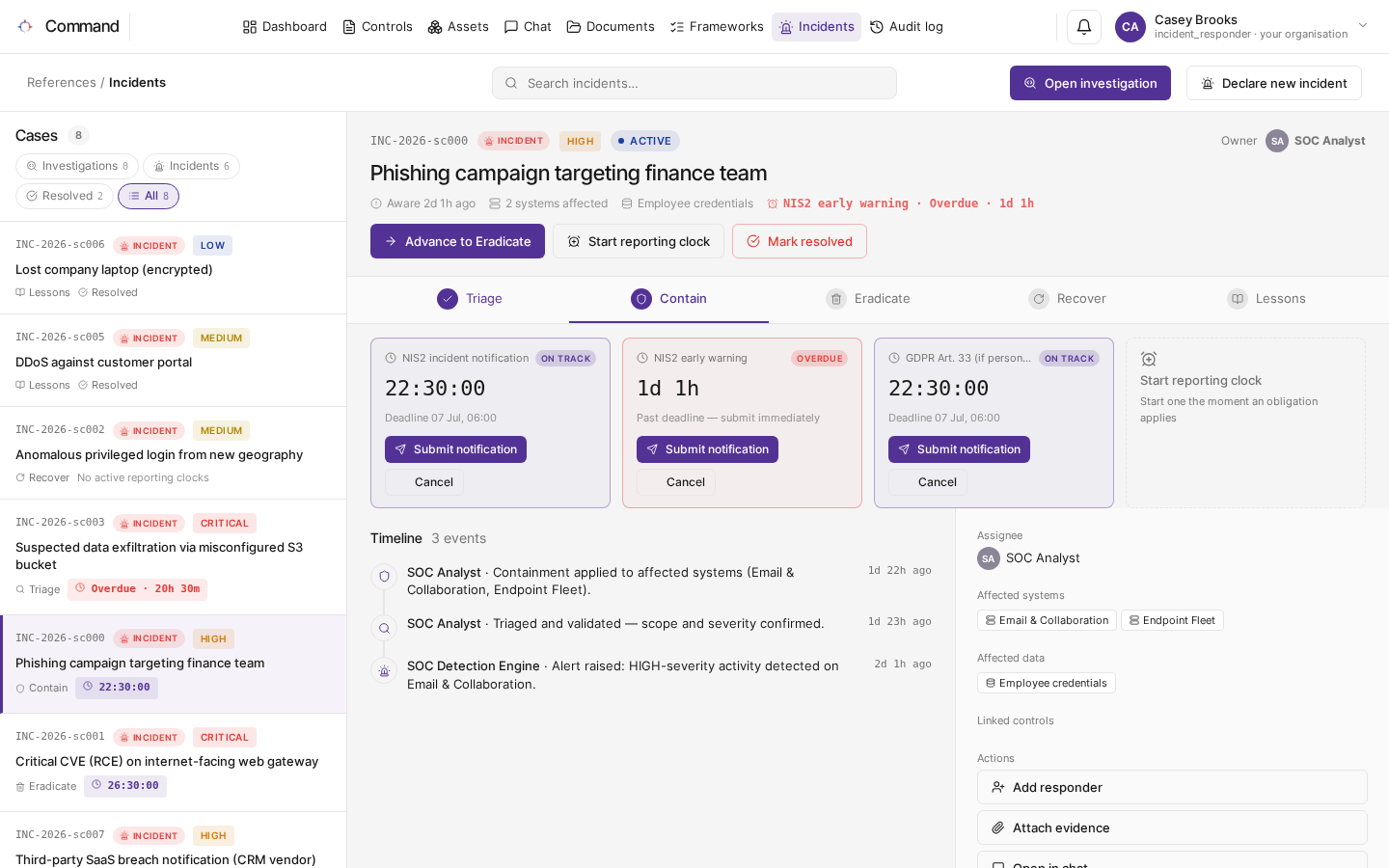This screenshot has height=868, width=1389.
Task: Open the Lessons stage tab
Action: pos(1266,299)
